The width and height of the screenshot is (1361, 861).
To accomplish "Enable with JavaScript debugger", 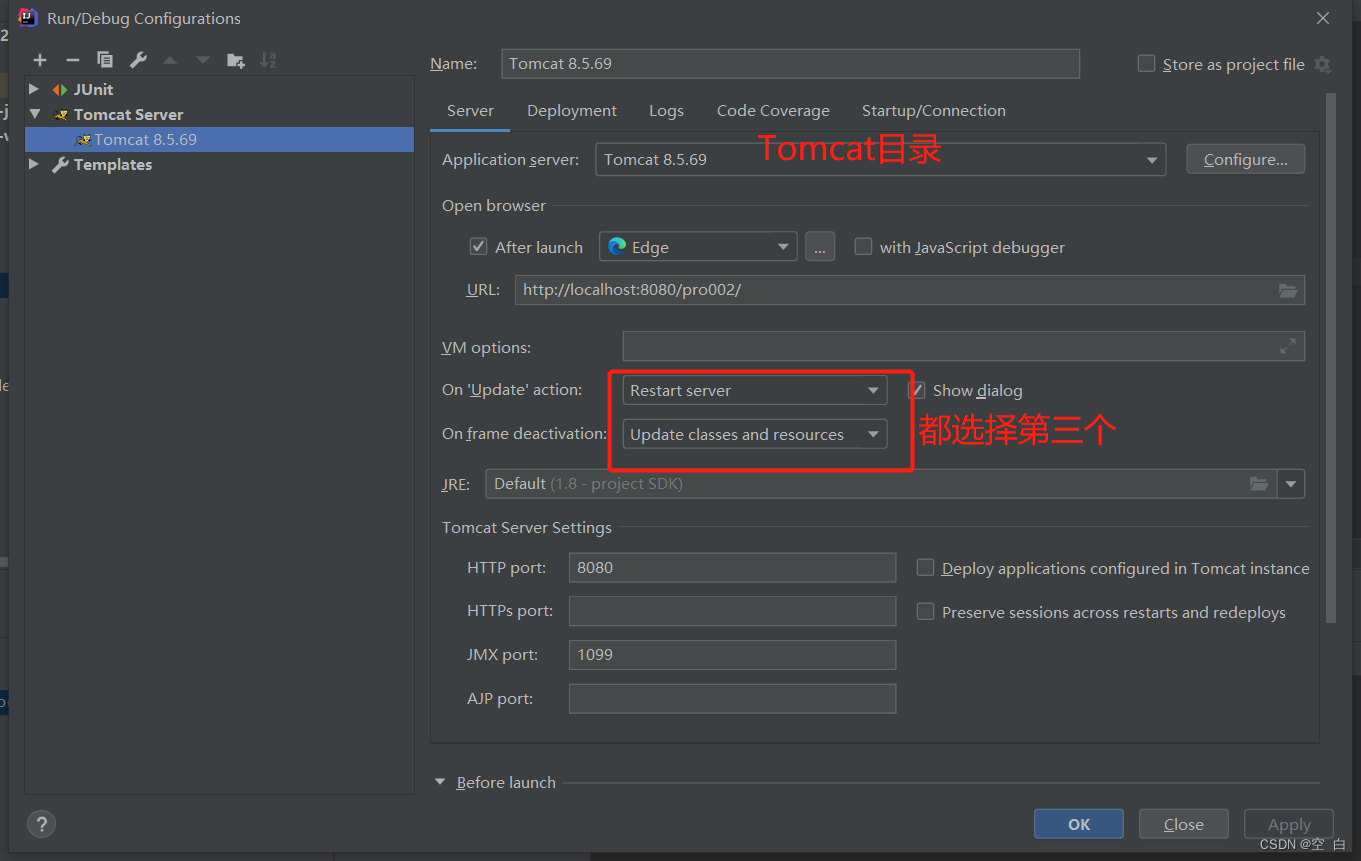I will click(x=863, y=246).
